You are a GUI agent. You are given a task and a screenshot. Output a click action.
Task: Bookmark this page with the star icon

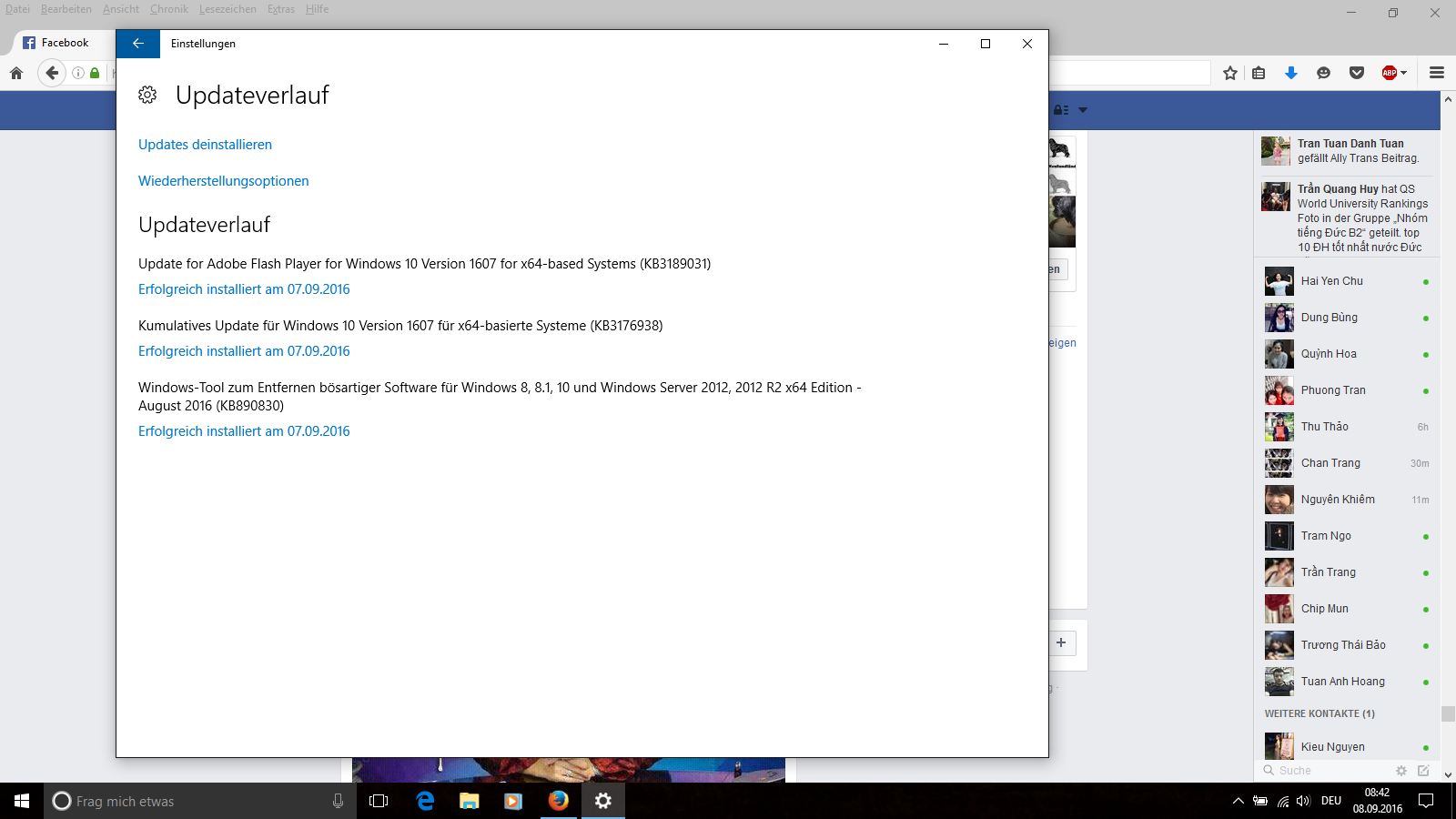click(x=1230, y=73)
